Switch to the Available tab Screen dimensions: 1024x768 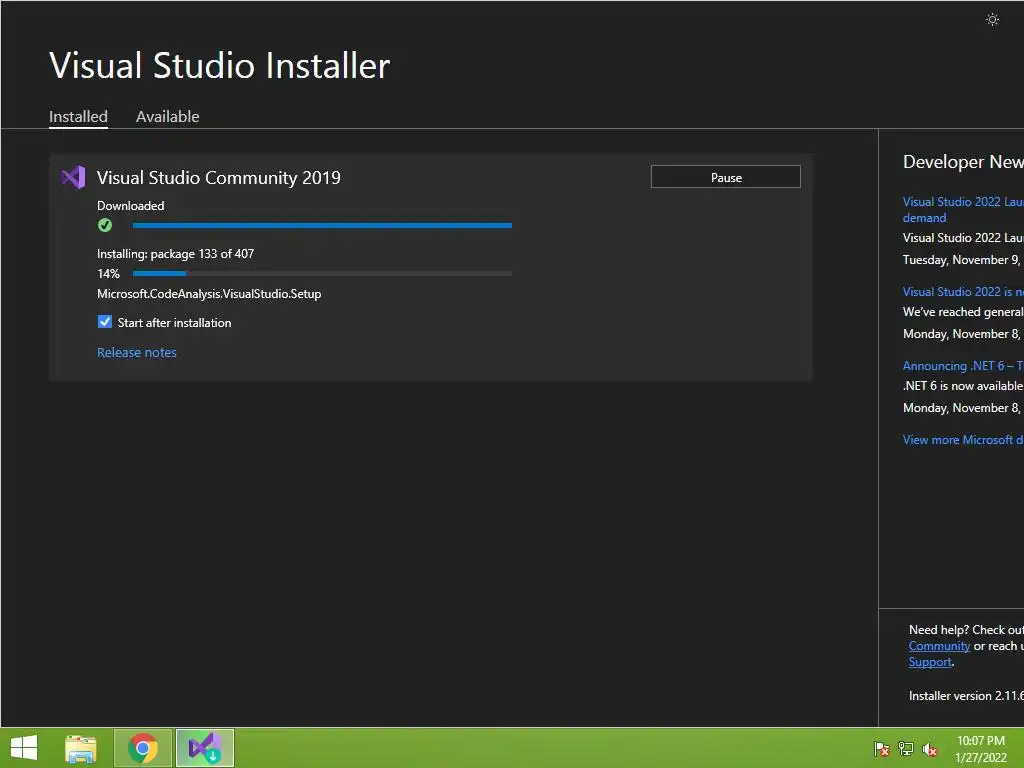[167, 117]
